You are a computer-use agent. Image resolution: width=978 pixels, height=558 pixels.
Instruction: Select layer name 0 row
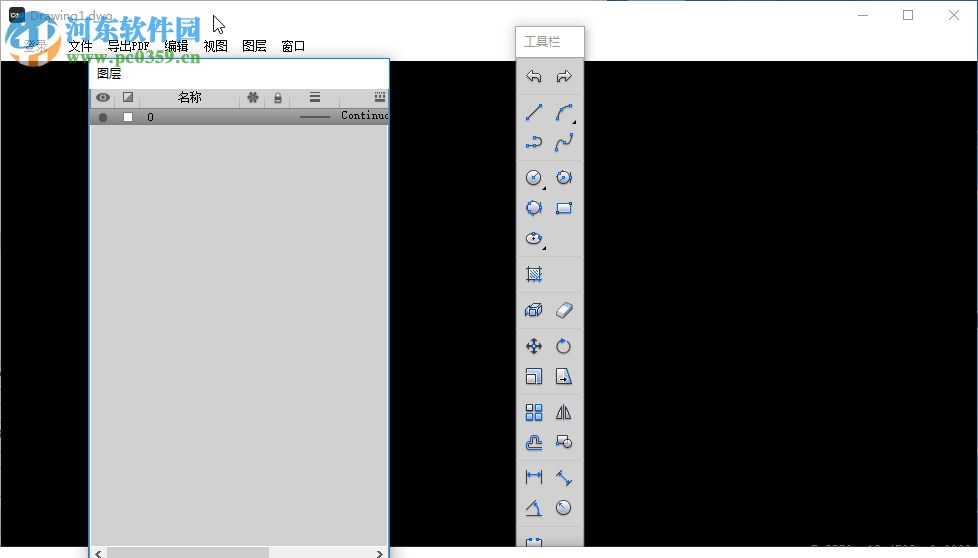(x=240, y=117)
